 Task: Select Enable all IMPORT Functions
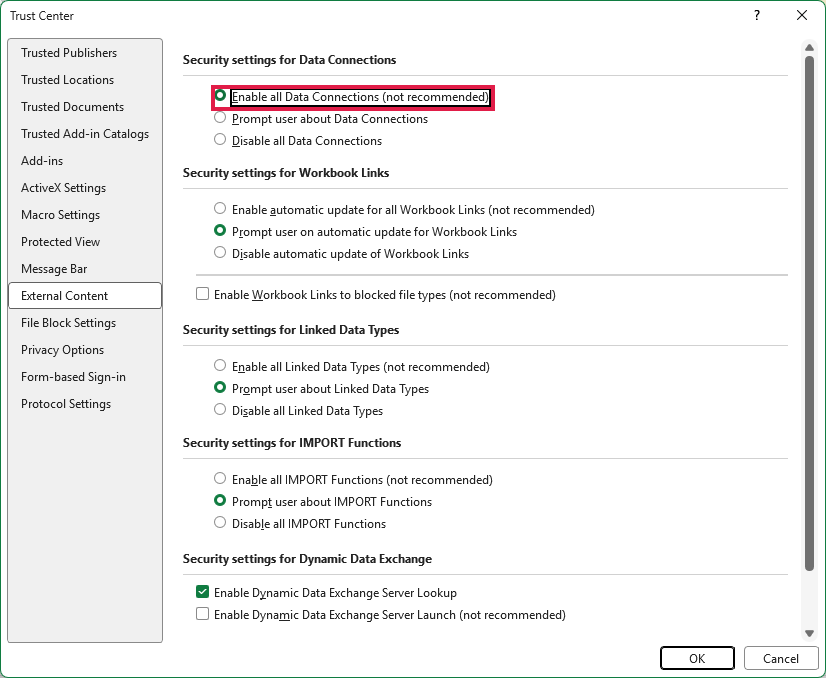(220, 478)
